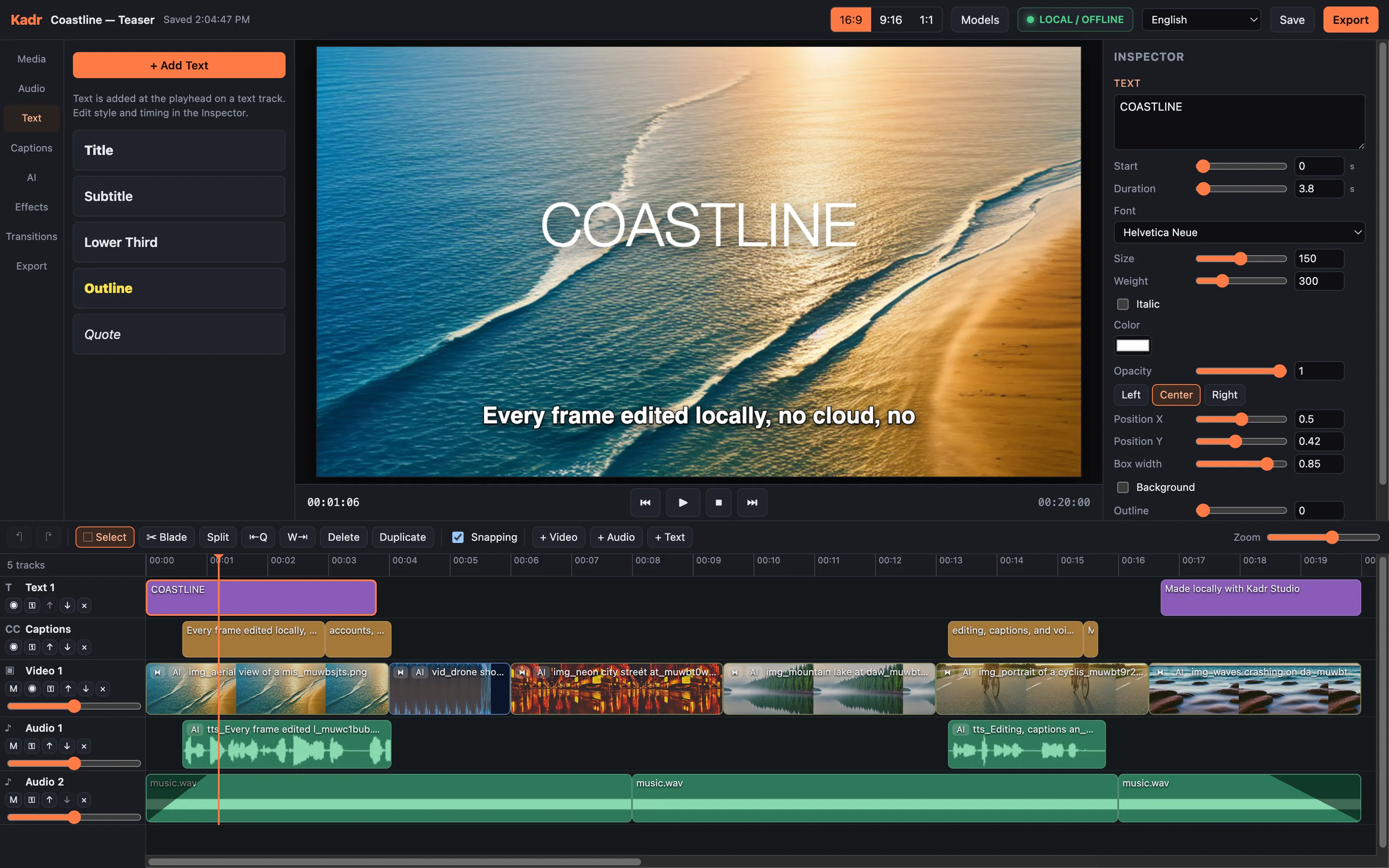Screen dimensions: 1389x868
Task: Switch to the Captions panel
Action: [32, 148]
